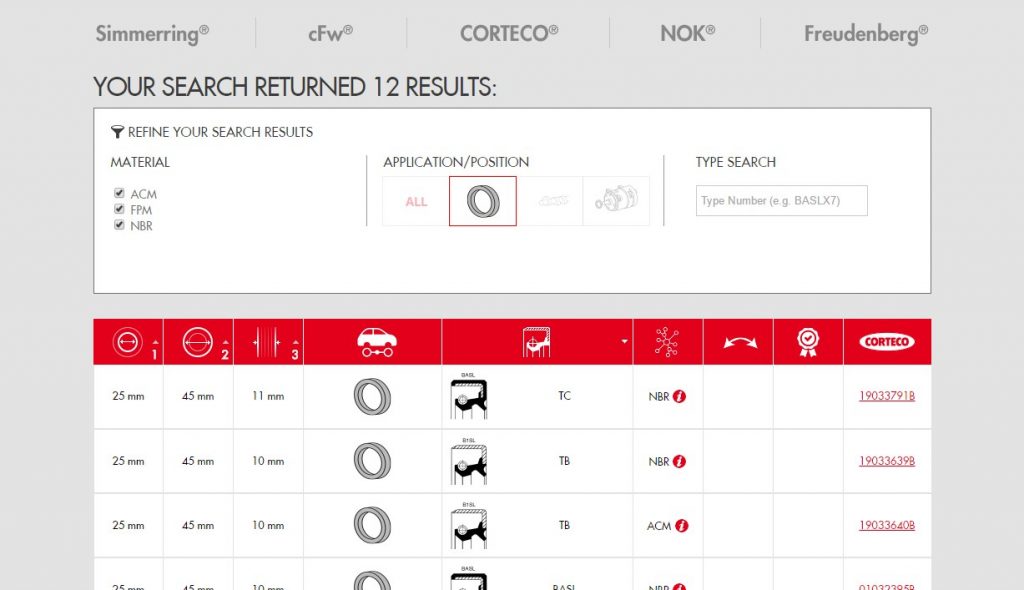
Task: Click the 25 mm cell in row 19033640B
Action: pyautogui.click(x=128, y=525)
